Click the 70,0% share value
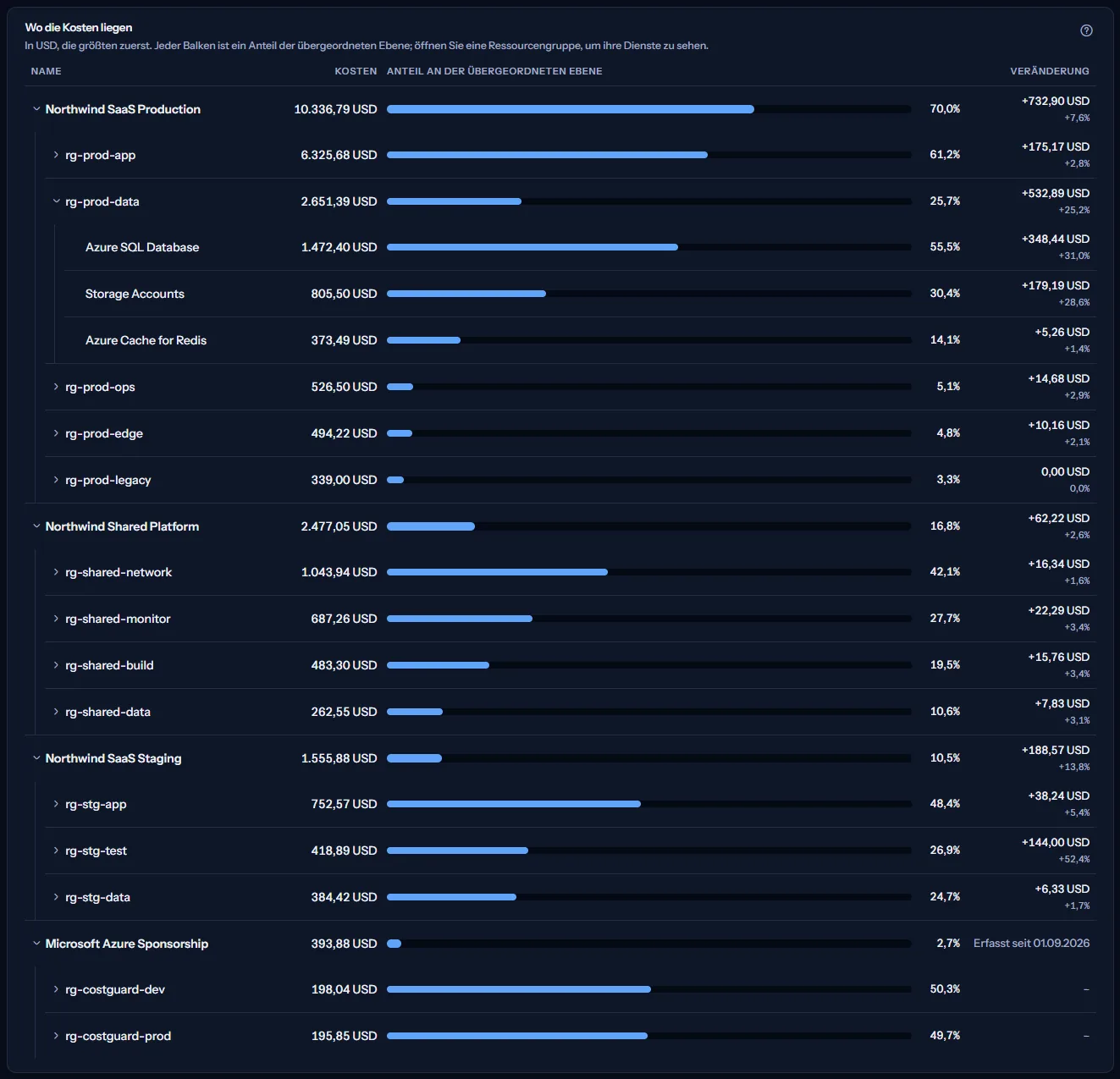 945,109
